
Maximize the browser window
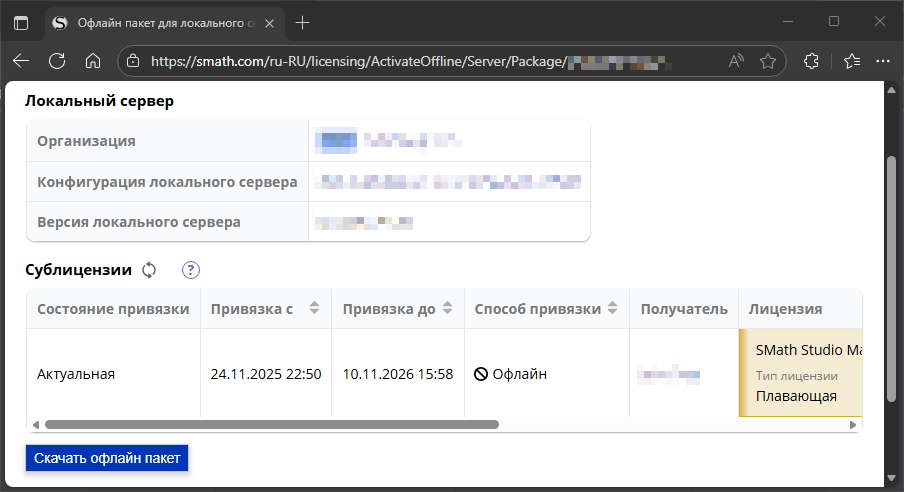[x=834, y=21]
